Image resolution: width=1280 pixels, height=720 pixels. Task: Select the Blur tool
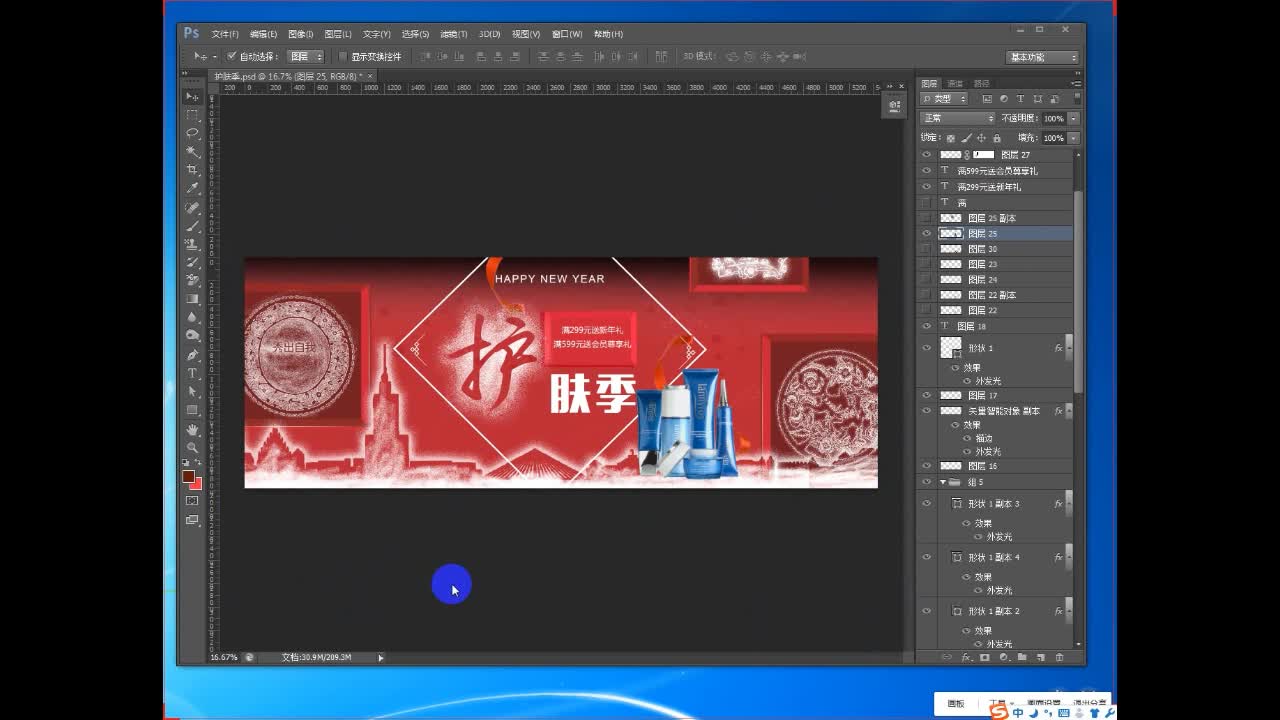point(192,317)
